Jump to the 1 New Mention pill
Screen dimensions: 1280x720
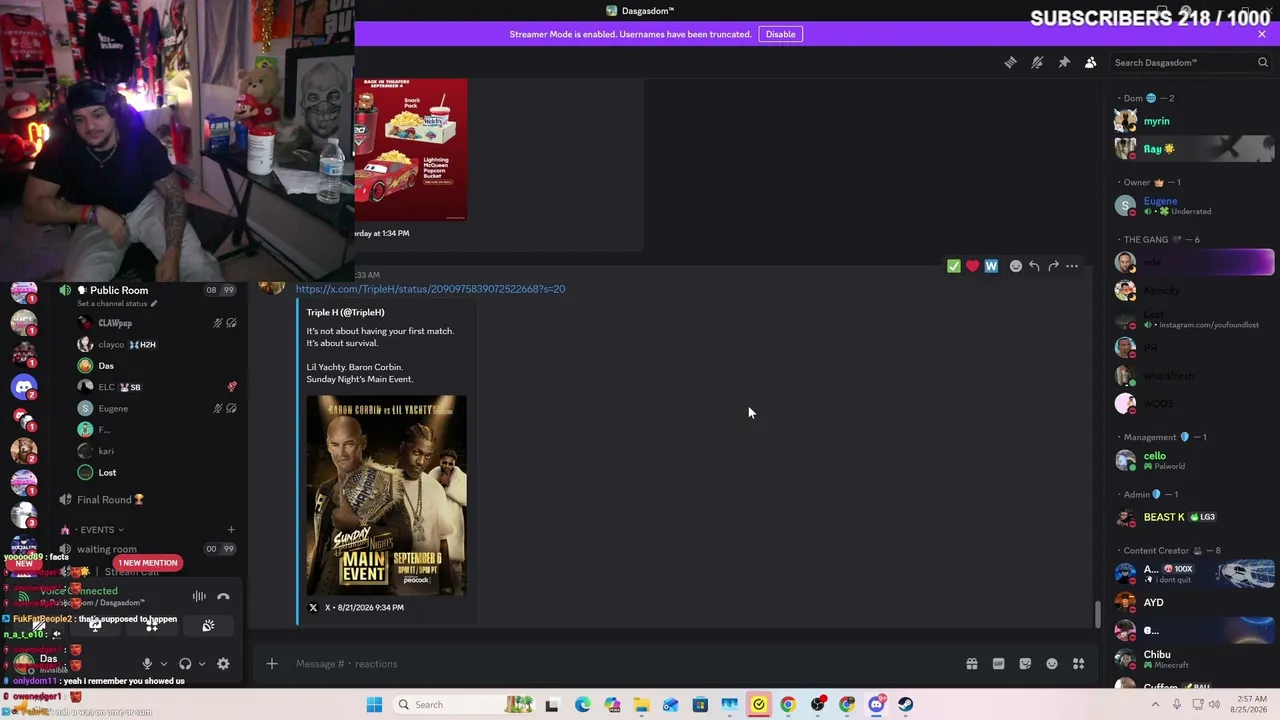click(148, 563)
